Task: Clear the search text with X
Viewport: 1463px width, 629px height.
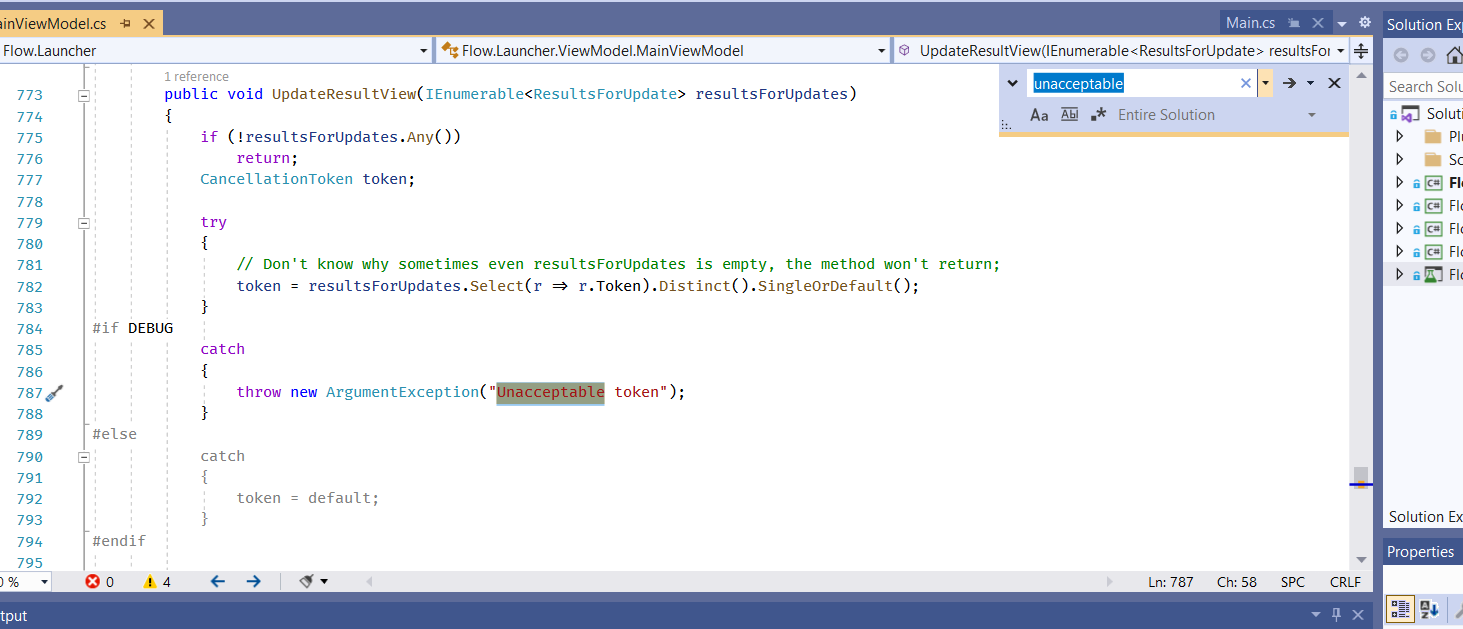Action: tap(1246, 84)
